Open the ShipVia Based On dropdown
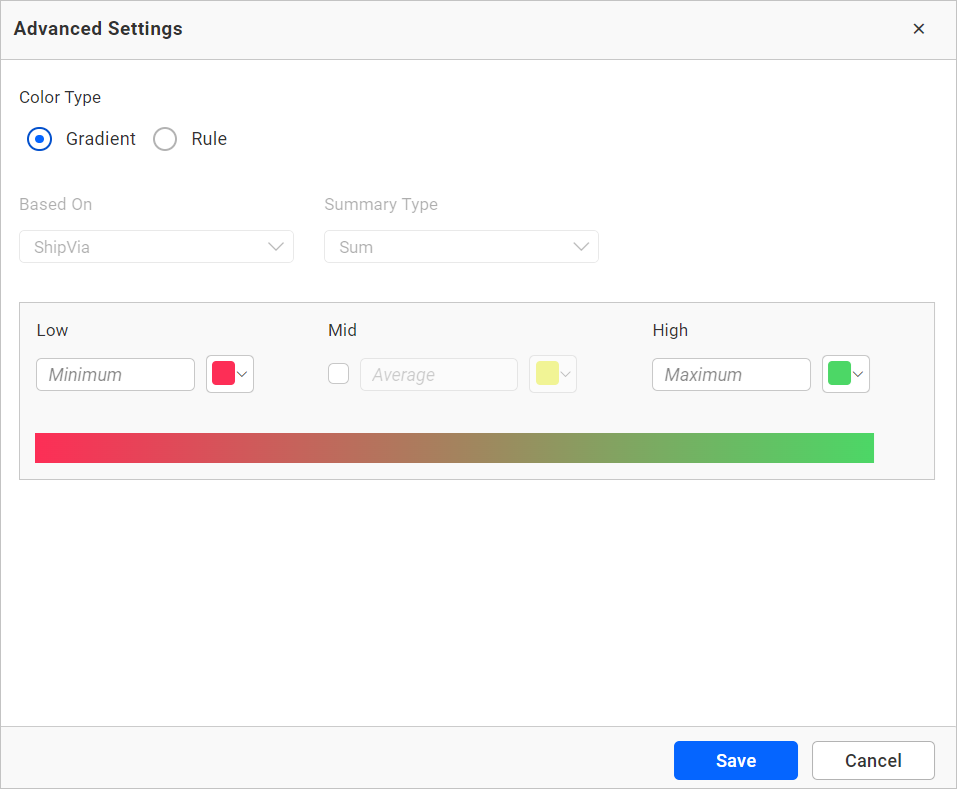 coord(156,246)
